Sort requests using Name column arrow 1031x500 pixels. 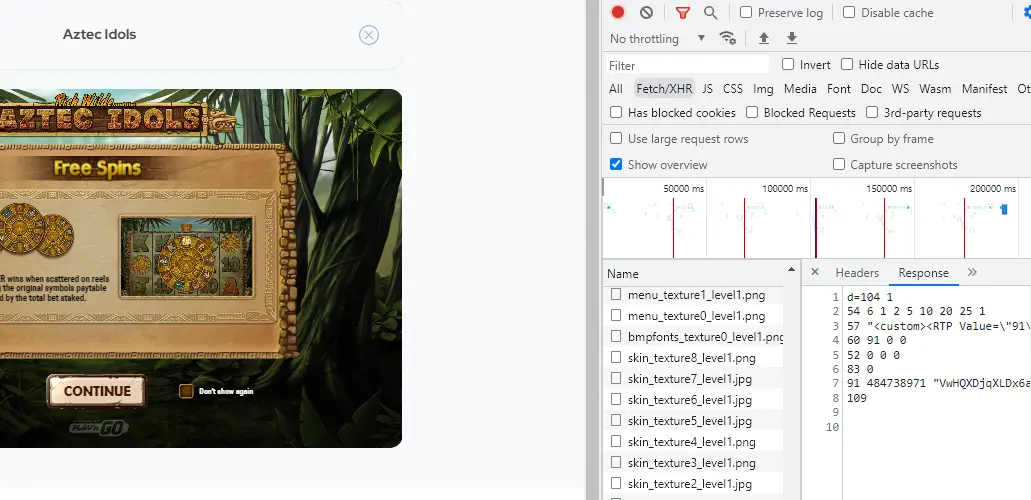point(791,270)
